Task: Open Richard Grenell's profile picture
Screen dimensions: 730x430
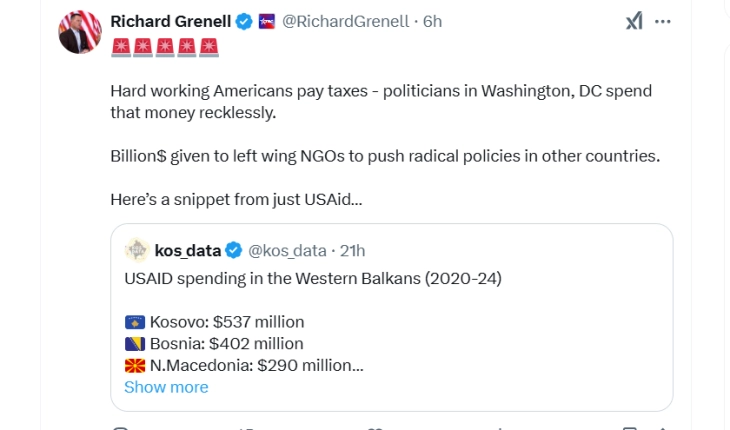Action: (x=80, y=31)
